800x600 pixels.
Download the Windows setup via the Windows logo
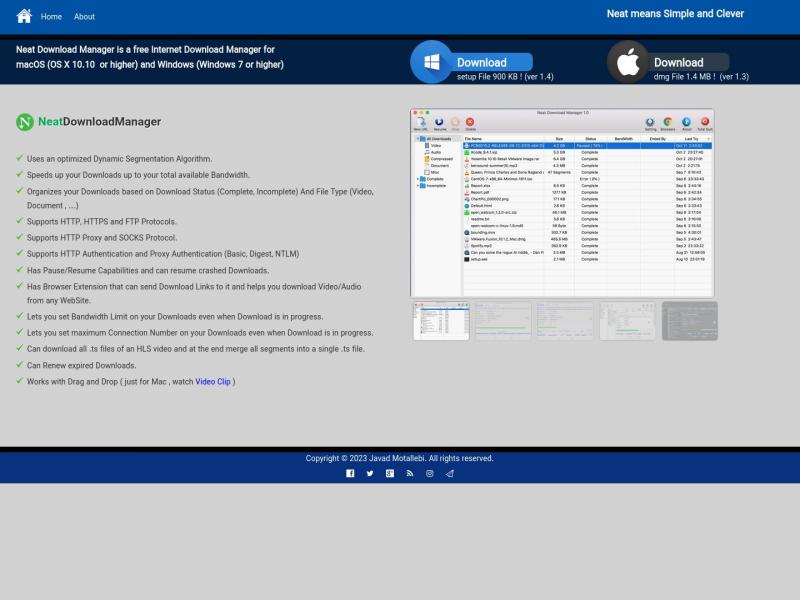coord(431,62)
